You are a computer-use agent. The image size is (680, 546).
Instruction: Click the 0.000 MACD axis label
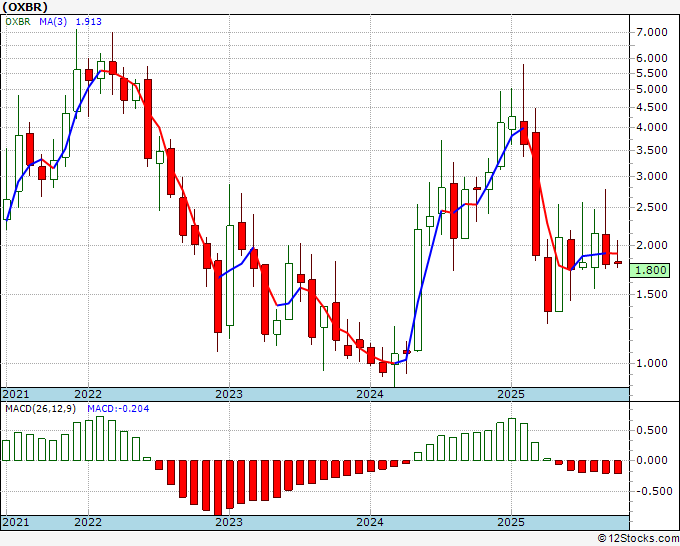pos(652,460)
